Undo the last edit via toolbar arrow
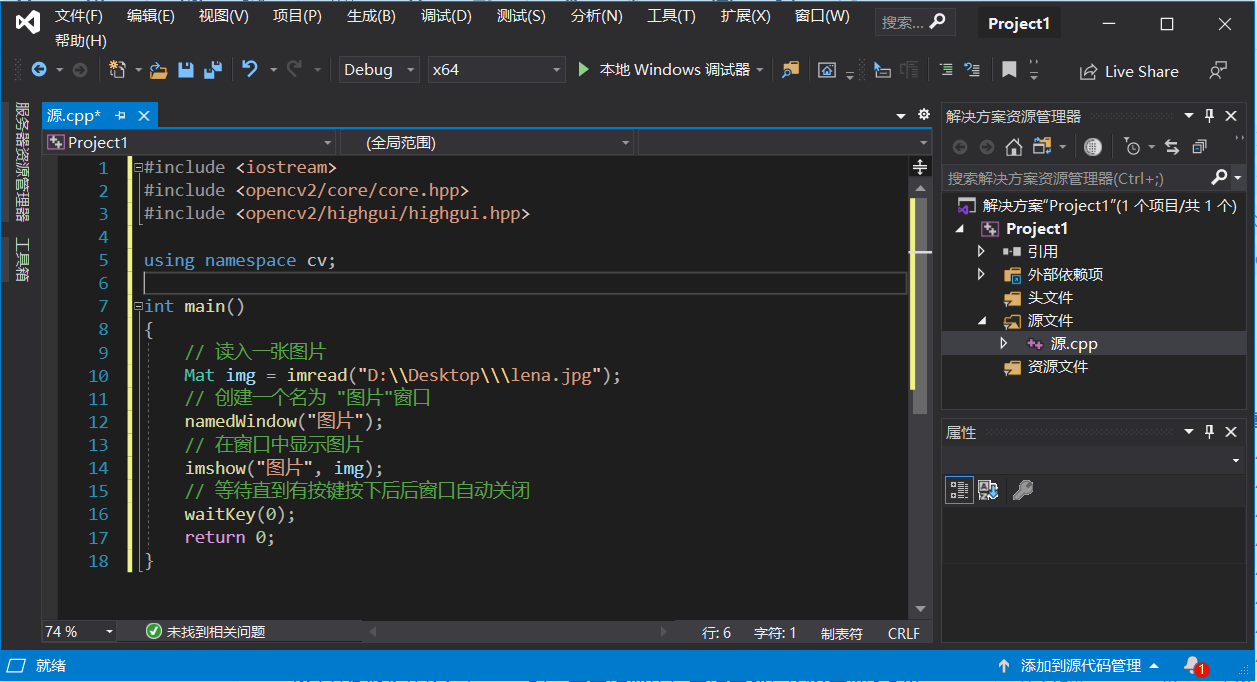 click(250, 70)
